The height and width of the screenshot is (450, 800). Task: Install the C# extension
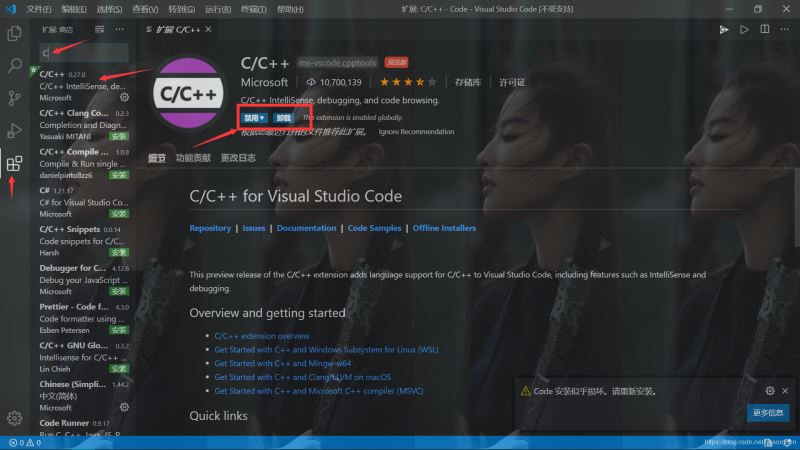(x=119, y=214)
